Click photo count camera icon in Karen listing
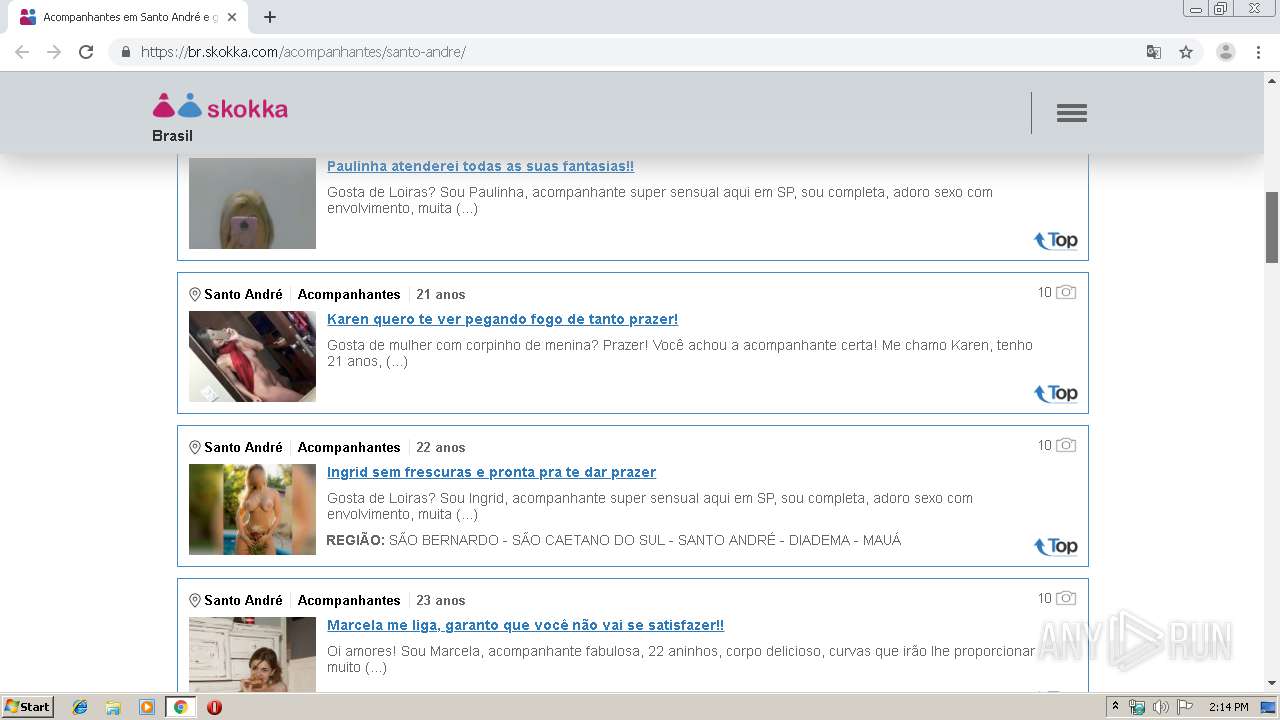This screenshot has height=720, width=1280. 1066,292
